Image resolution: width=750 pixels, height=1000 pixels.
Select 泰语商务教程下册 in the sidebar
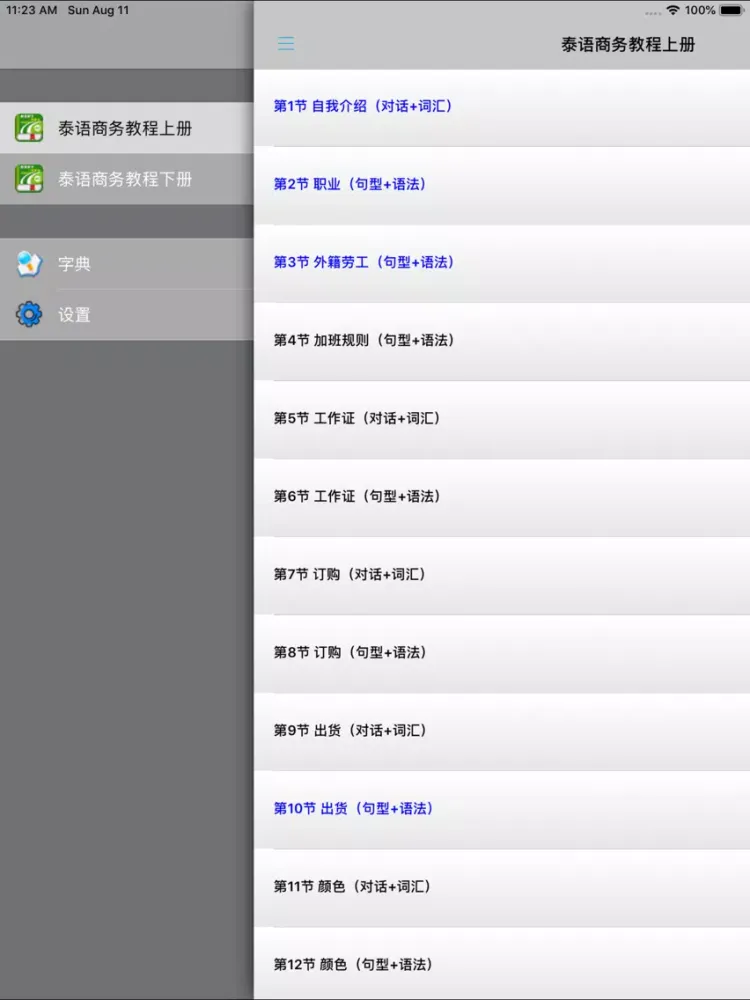pyautogui.click(x=126, y=179)
